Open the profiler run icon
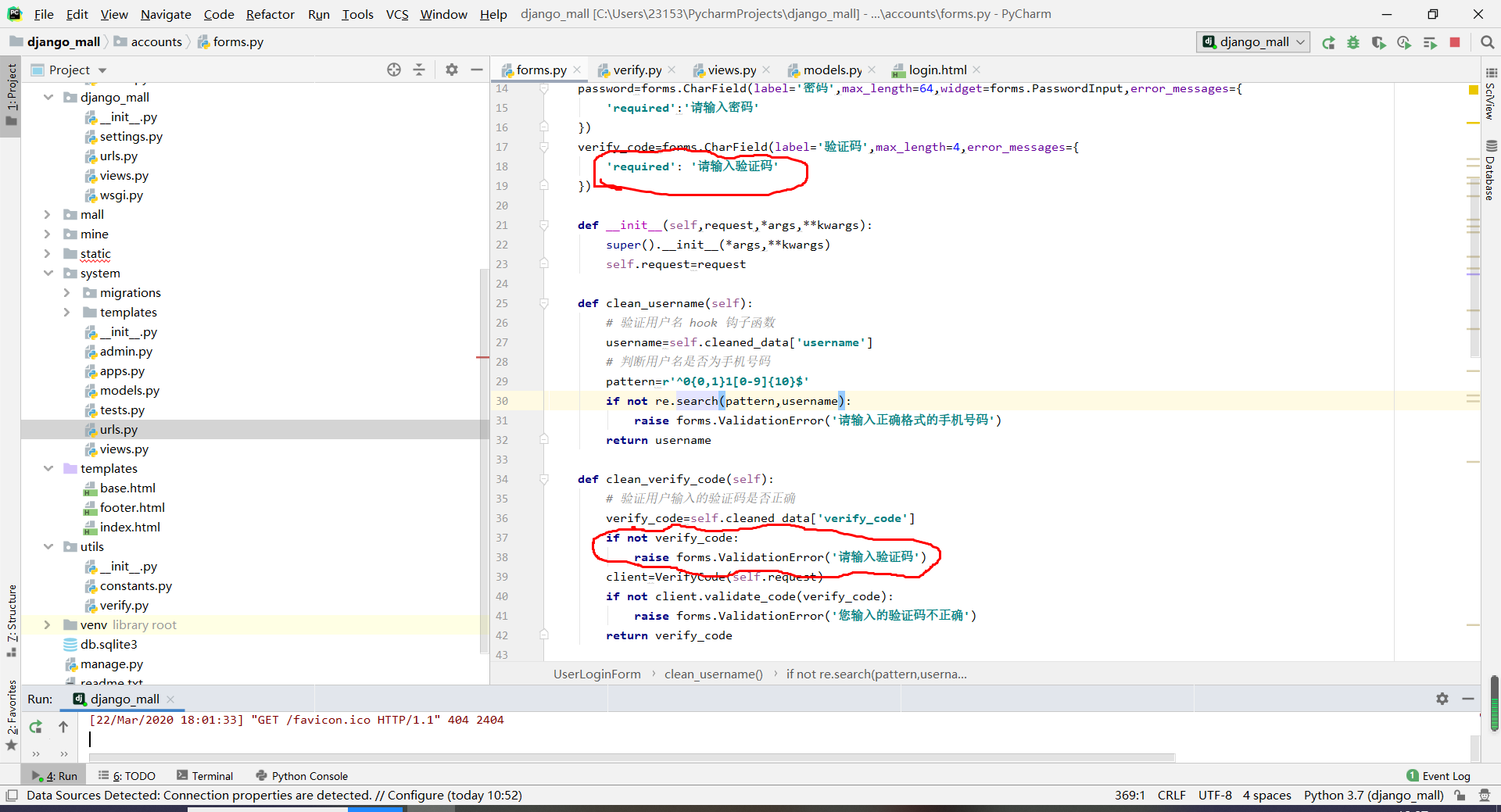The height and width of the screenshot is (812, 1501). [1404, 42]
